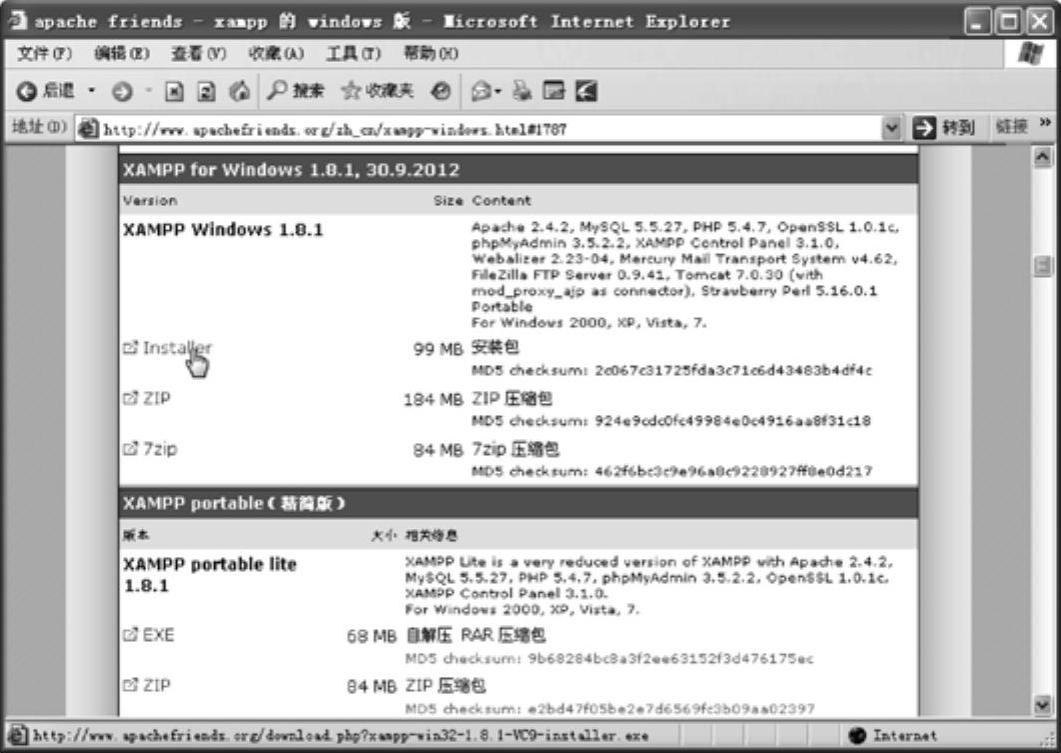Click the '99 MB' size value
The height and width of the screenshot is (753, 1061).
pyautogui.click(x=438, y=348)
